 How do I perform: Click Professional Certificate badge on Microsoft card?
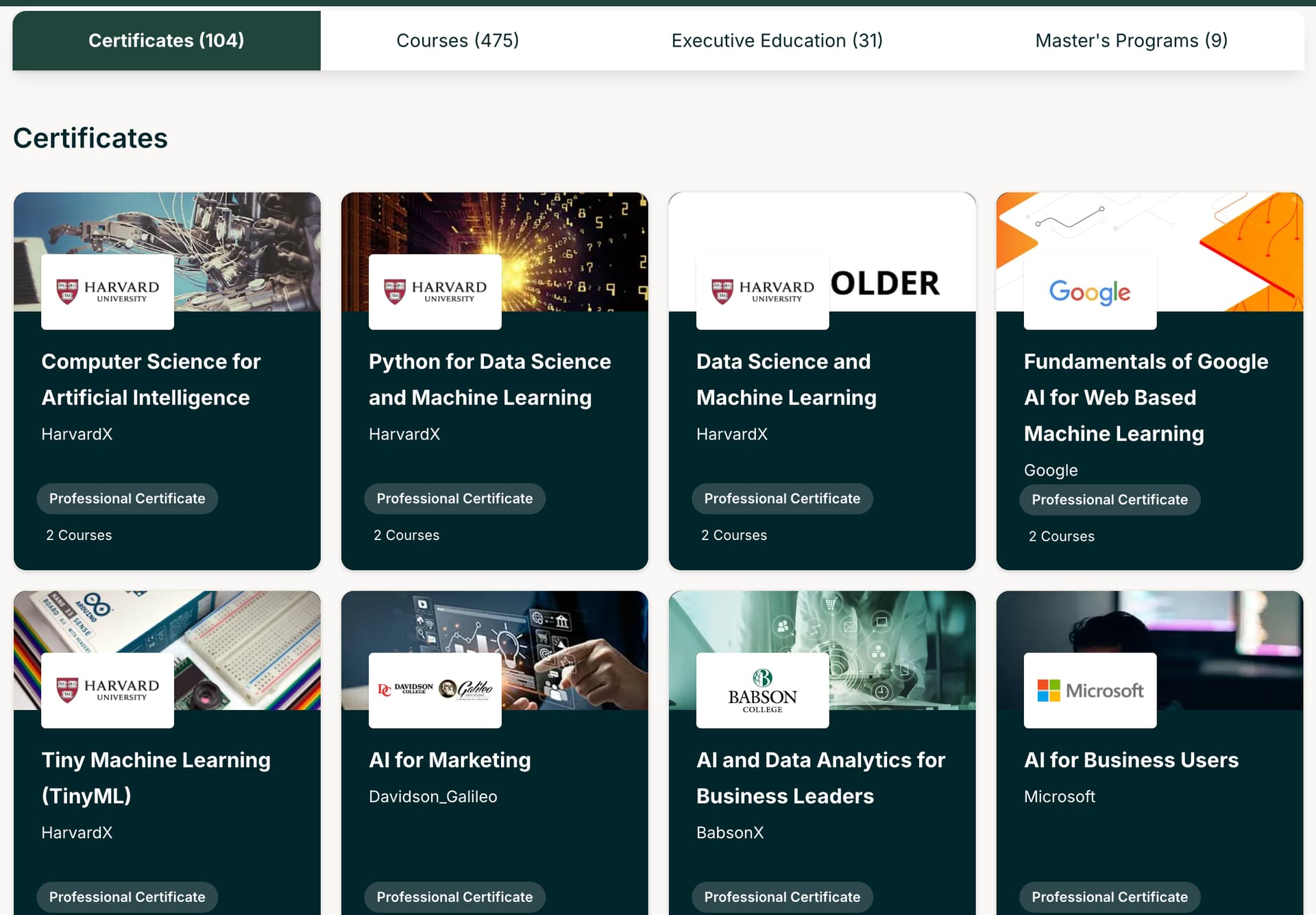[x=1110, y=896]
